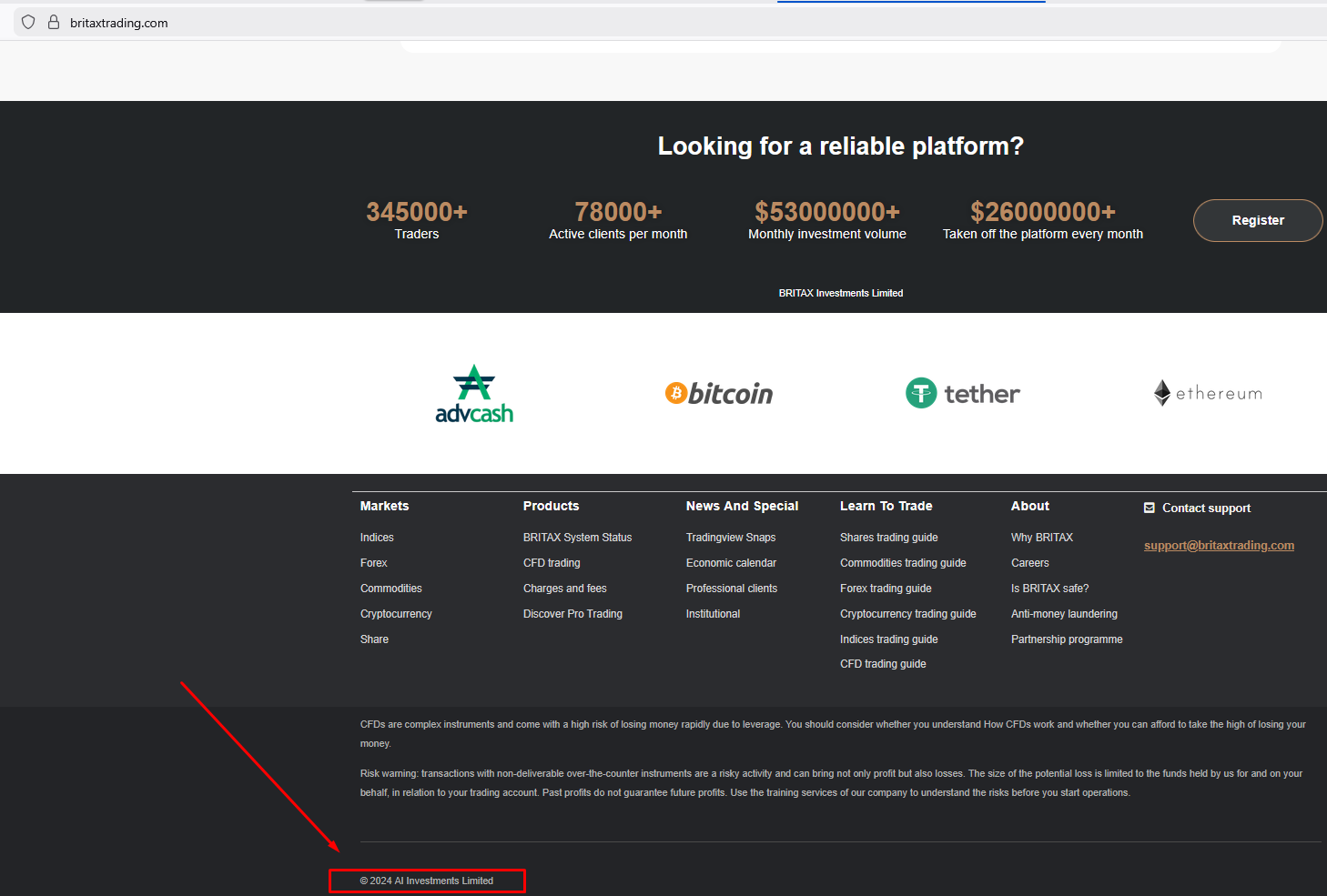The image size is (1327, 896).
Task: Click the Advcash payment logo
Action: click(x=474, y=393)
